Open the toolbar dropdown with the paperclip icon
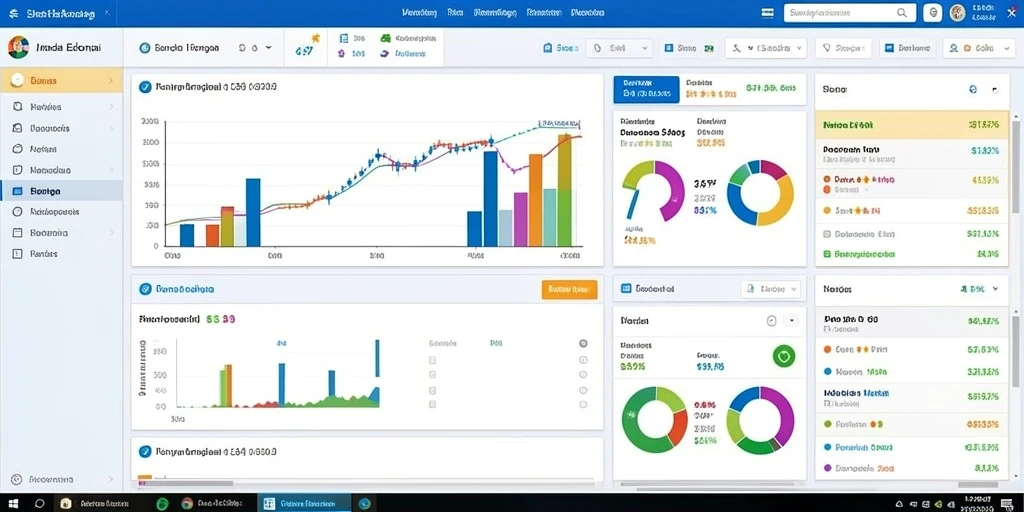This screenshot has height=512, width=1024. (619, 48)
